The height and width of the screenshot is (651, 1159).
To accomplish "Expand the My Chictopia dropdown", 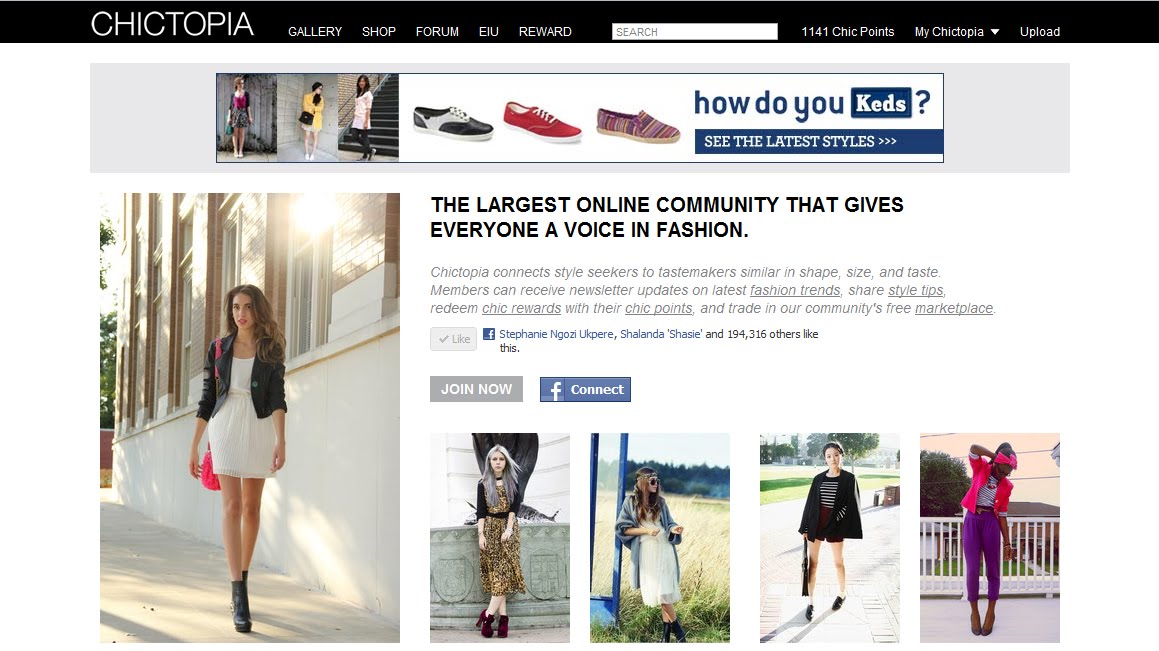I will (956, 32).
